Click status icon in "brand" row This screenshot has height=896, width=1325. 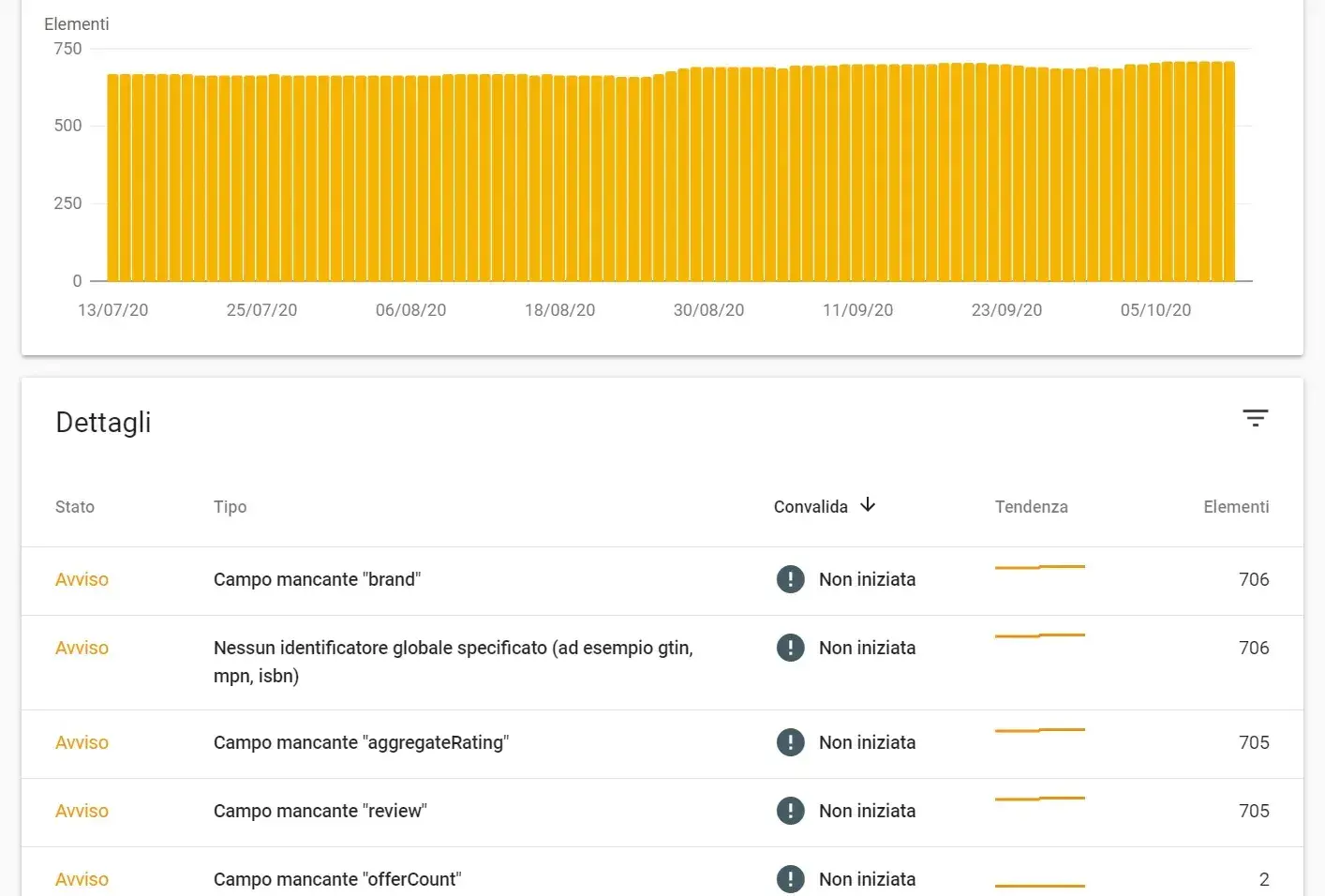pos(790,579)
